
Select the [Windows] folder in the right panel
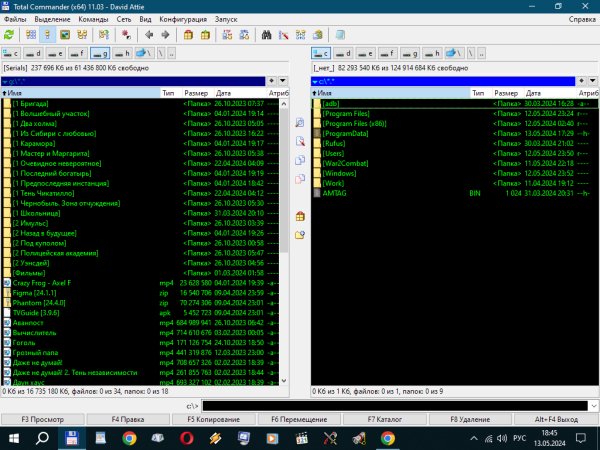(x=455, y=173)
